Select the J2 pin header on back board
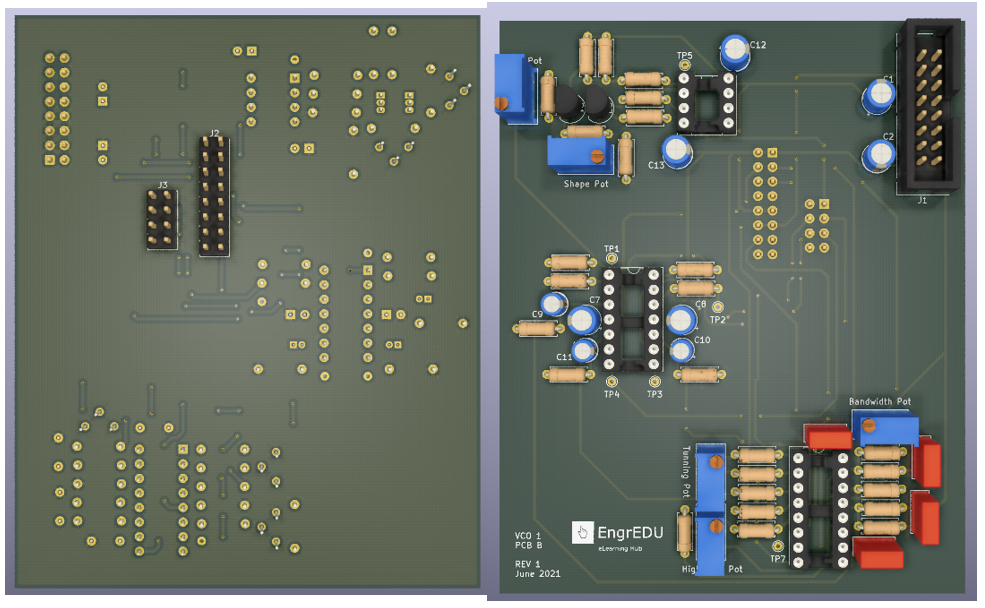This screenshot has height=608, width=985. pyautogui.click(x=213, y=196)
